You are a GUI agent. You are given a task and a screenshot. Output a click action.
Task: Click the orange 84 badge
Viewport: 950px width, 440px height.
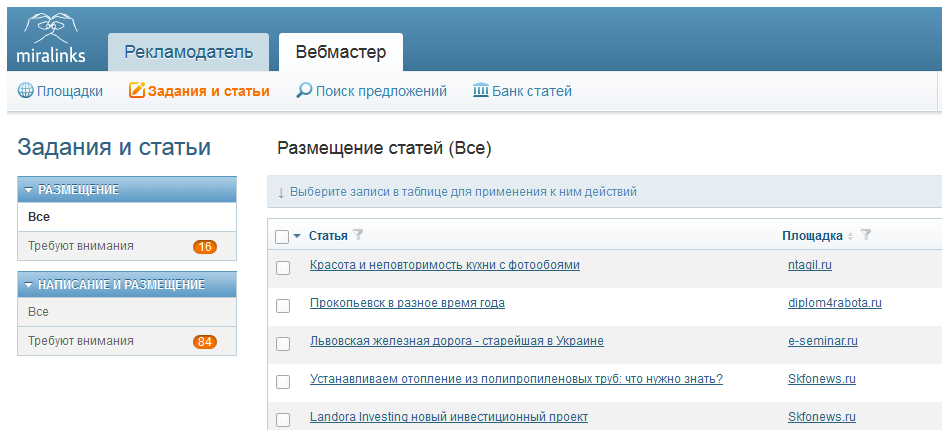click(205, 342)
